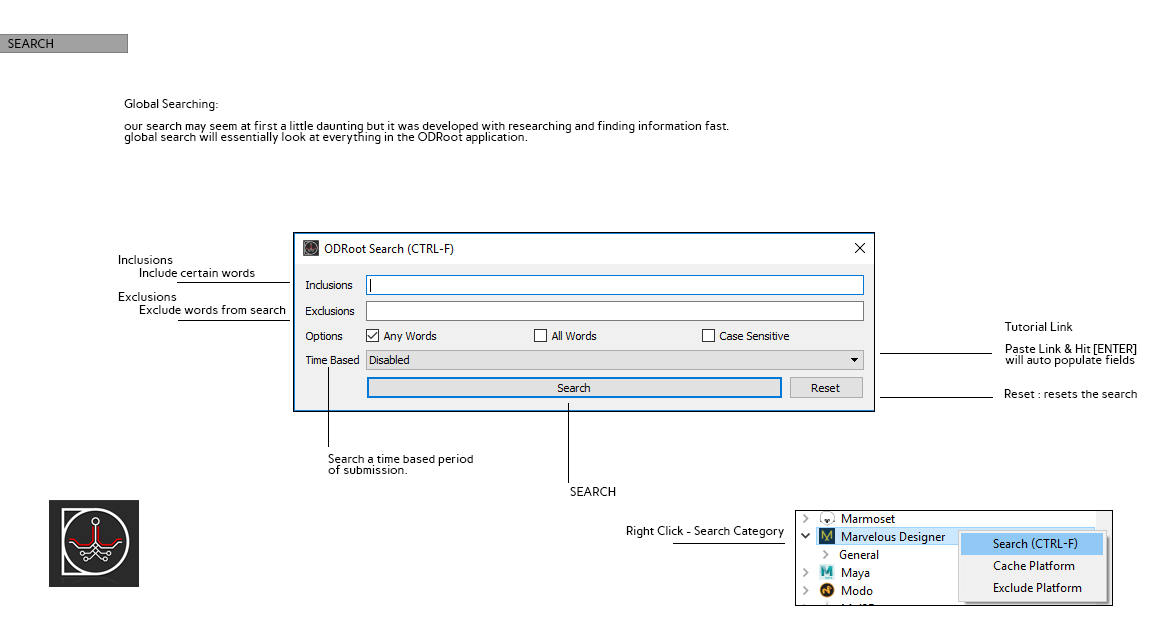Uncheck the Any Words option
The width and height of the screenshot is (1169, 644).
click(373, 336)
